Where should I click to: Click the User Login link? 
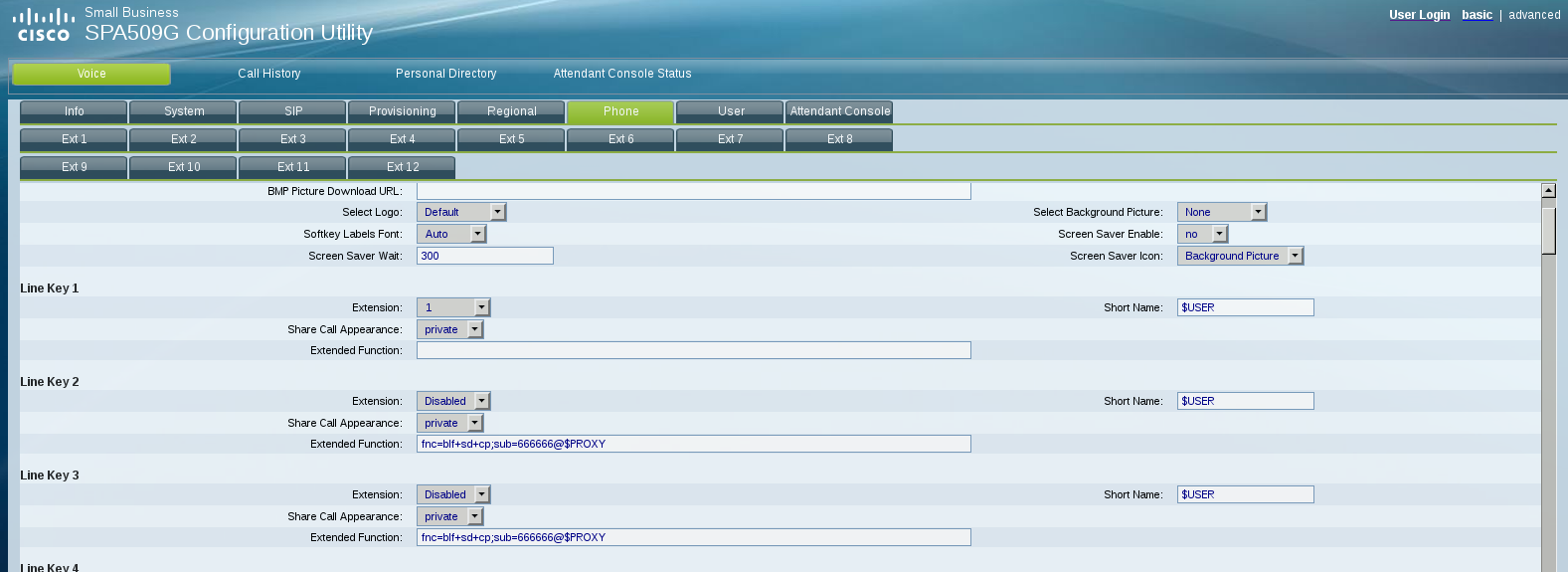[1419, 15]
